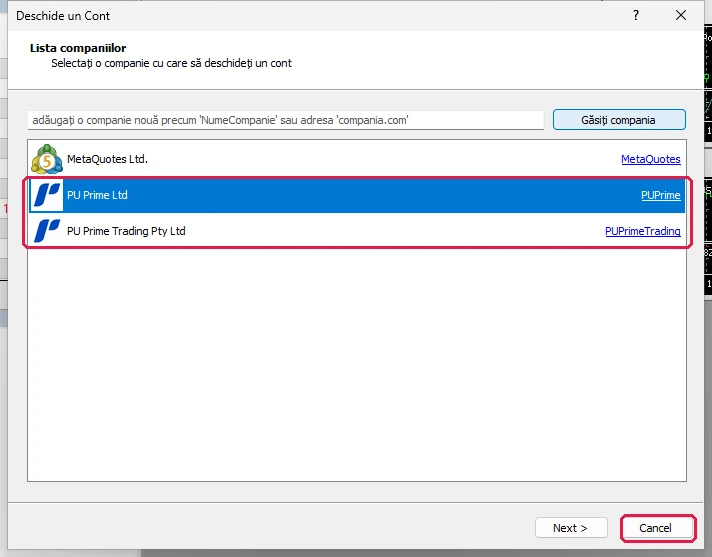The height and width of the screenshot is (557, 712).
Task: Click in the add new company field
Action: (286, 120)
